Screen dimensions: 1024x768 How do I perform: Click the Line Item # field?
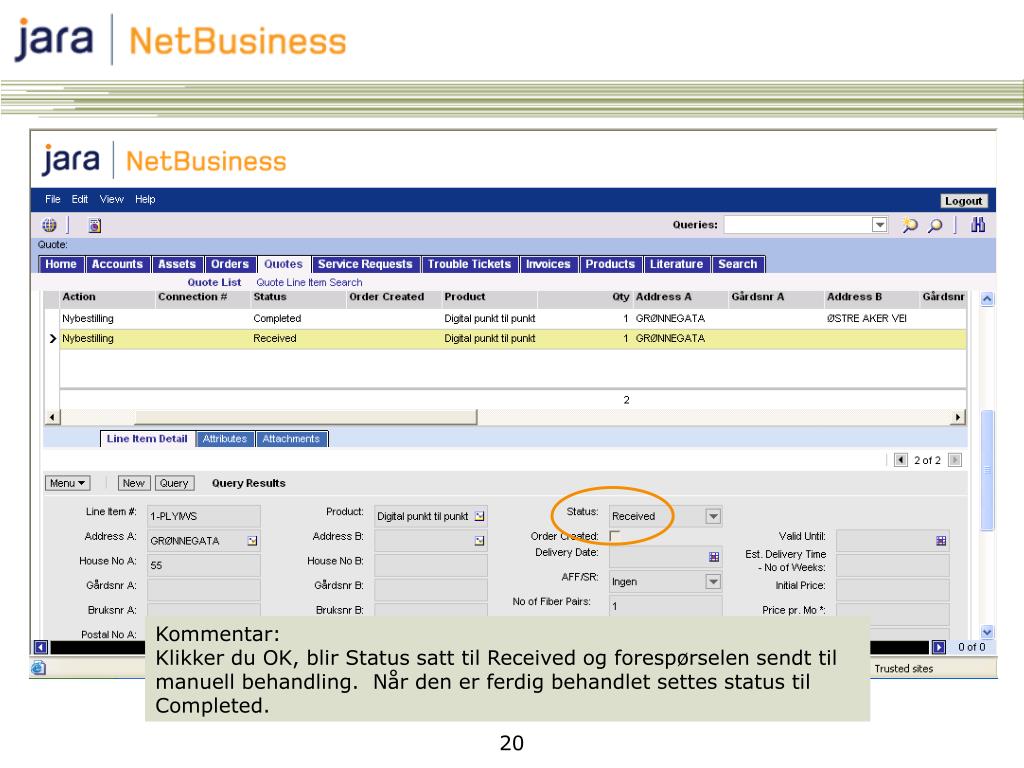(204, 516)
